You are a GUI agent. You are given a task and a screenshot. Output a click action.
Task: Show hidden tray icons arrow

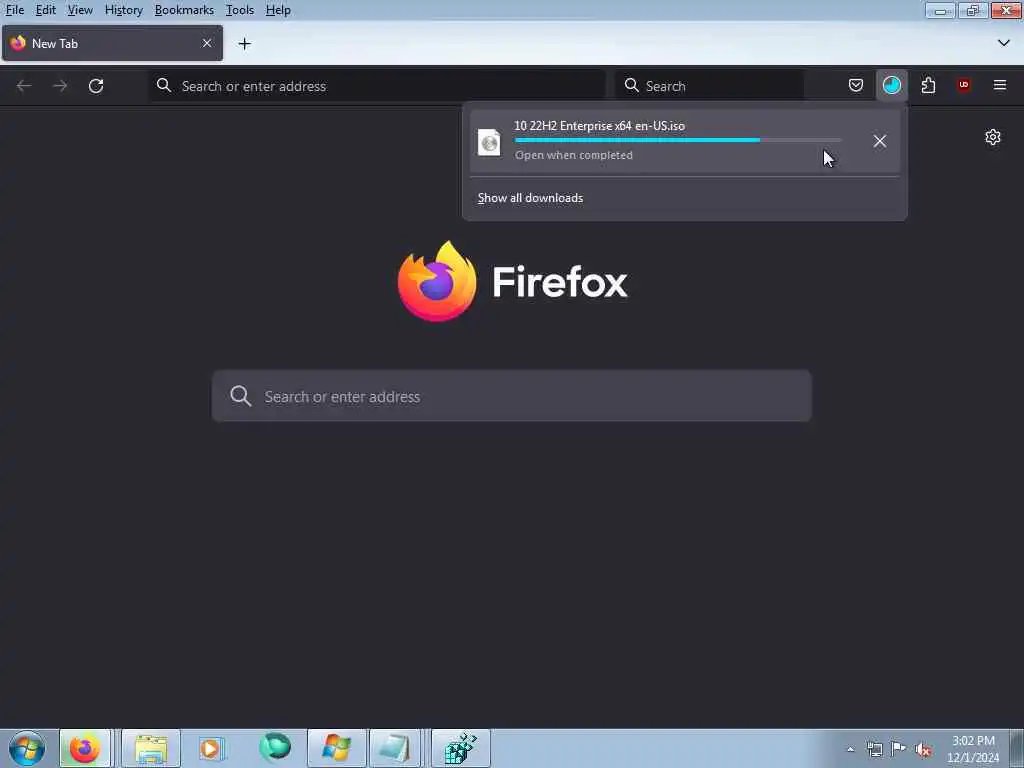click(x=850, y=750)
